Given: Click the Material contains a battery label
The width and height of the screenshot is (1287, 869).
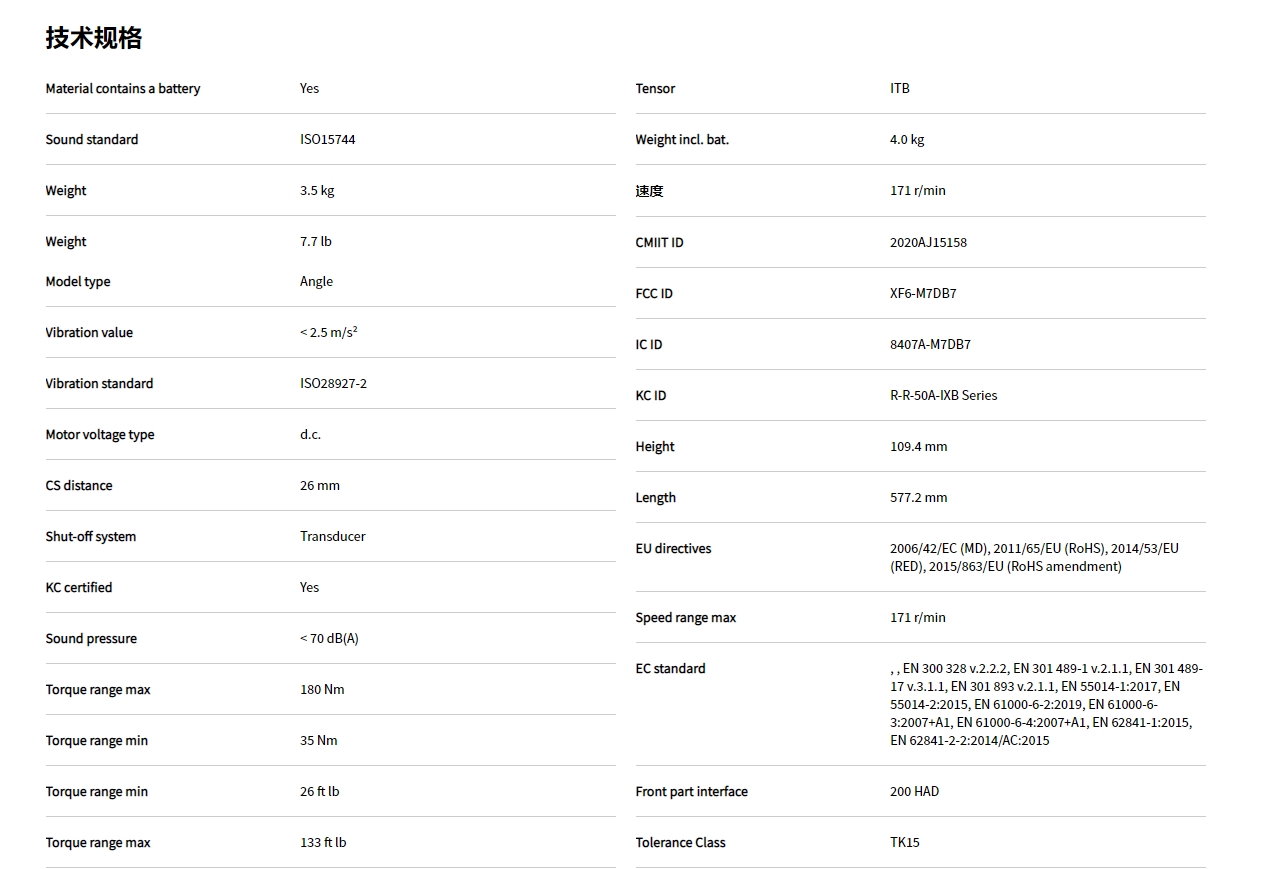Looking at the screenshot, I should [x=122, y=89].
